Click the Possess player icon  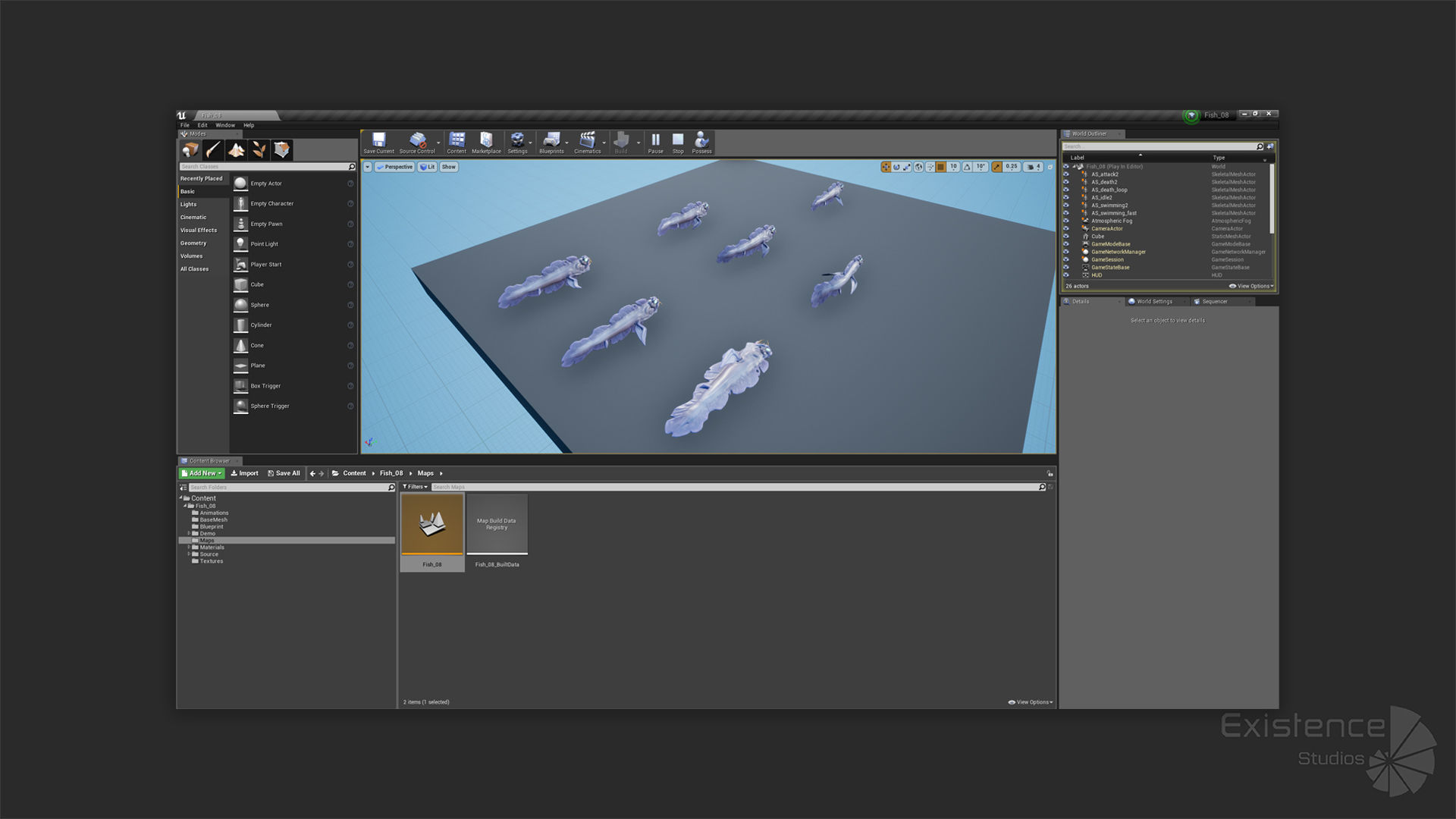click(x=701, y=141)
